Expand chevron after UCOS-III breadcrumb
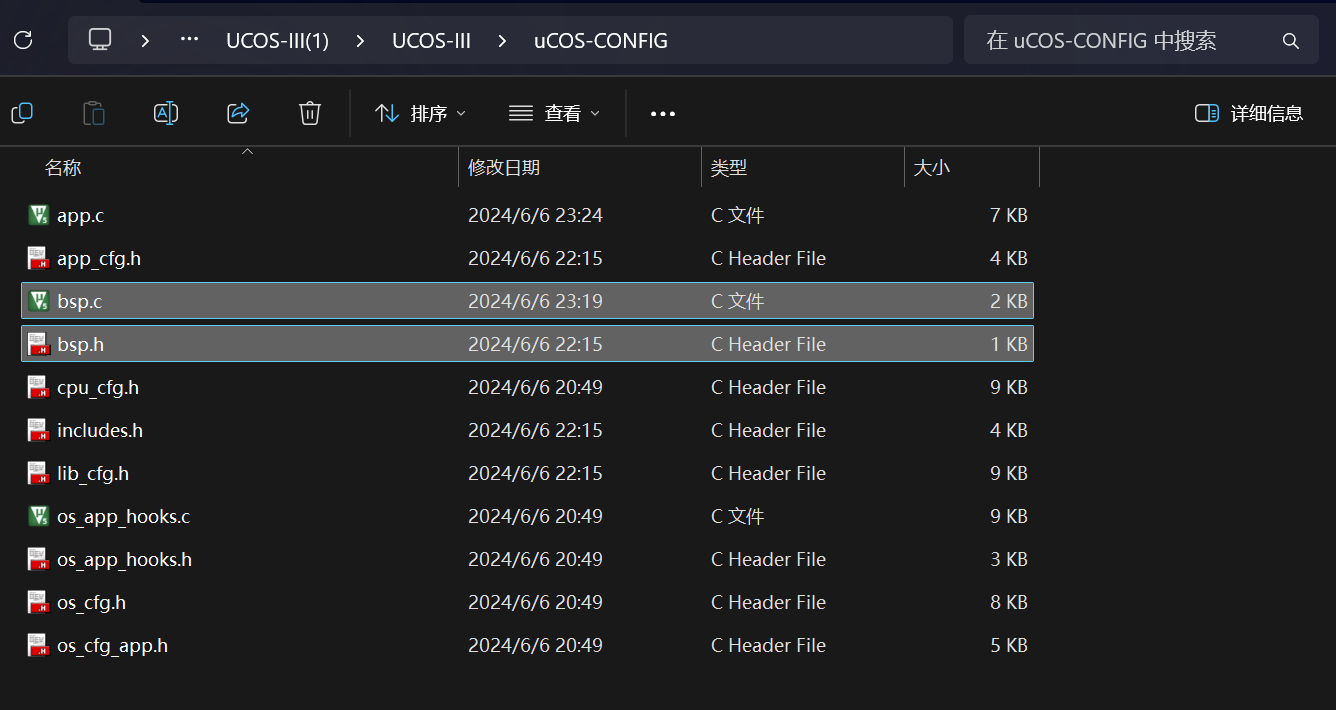The image size is (1336, 710). pos(502,41)
